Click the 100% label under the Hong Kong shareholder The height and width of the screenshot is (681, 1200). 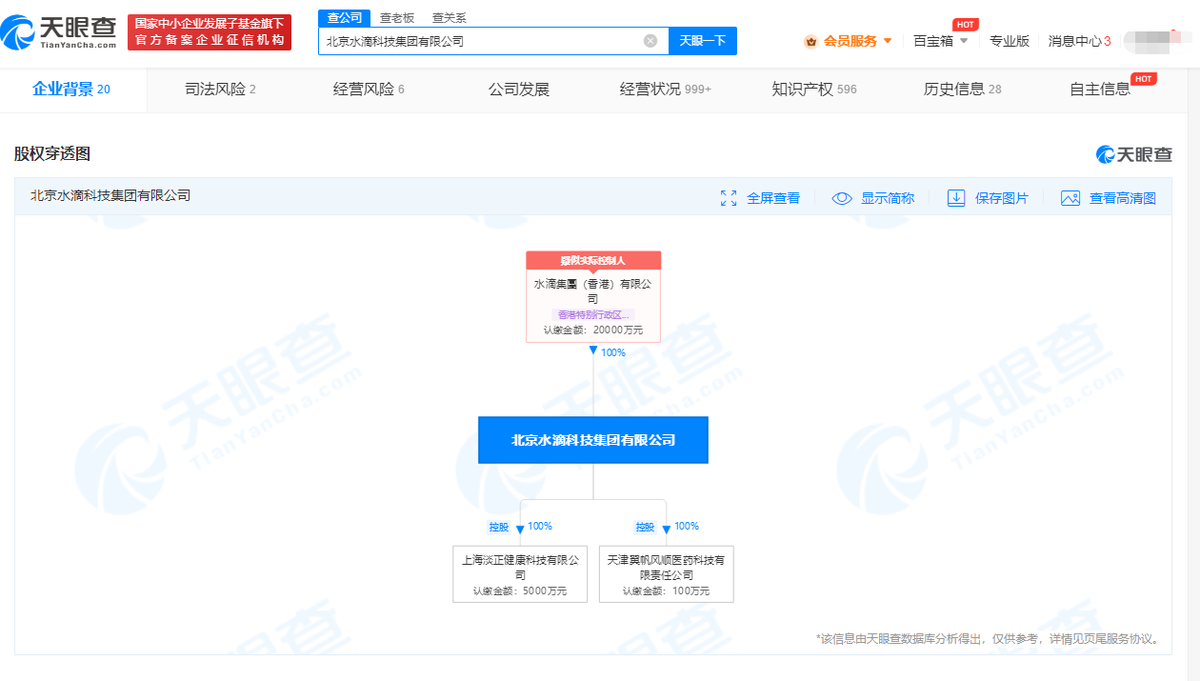pos(613,352)
